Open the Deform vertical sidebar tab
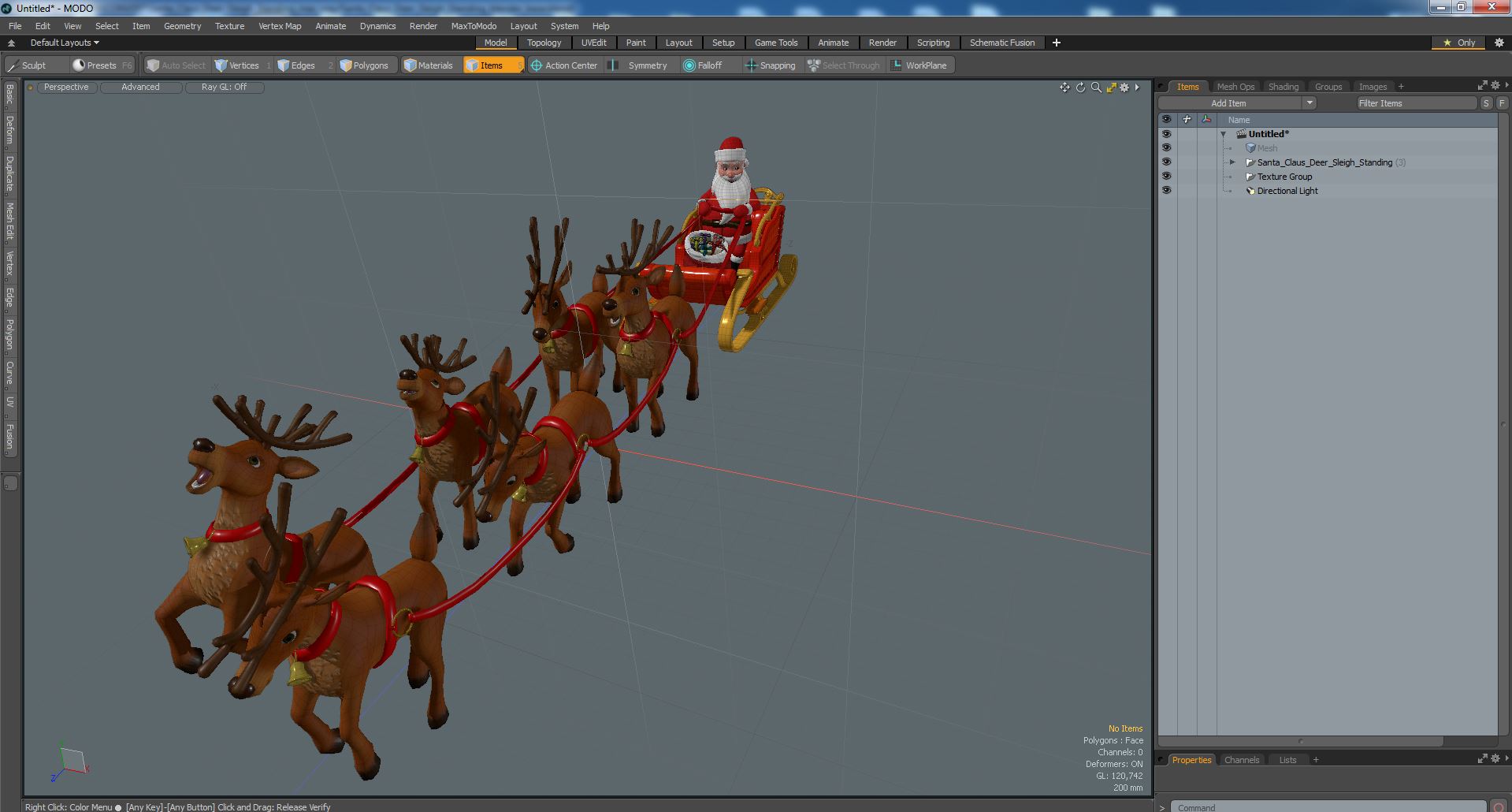 click(x=9, y=129)
